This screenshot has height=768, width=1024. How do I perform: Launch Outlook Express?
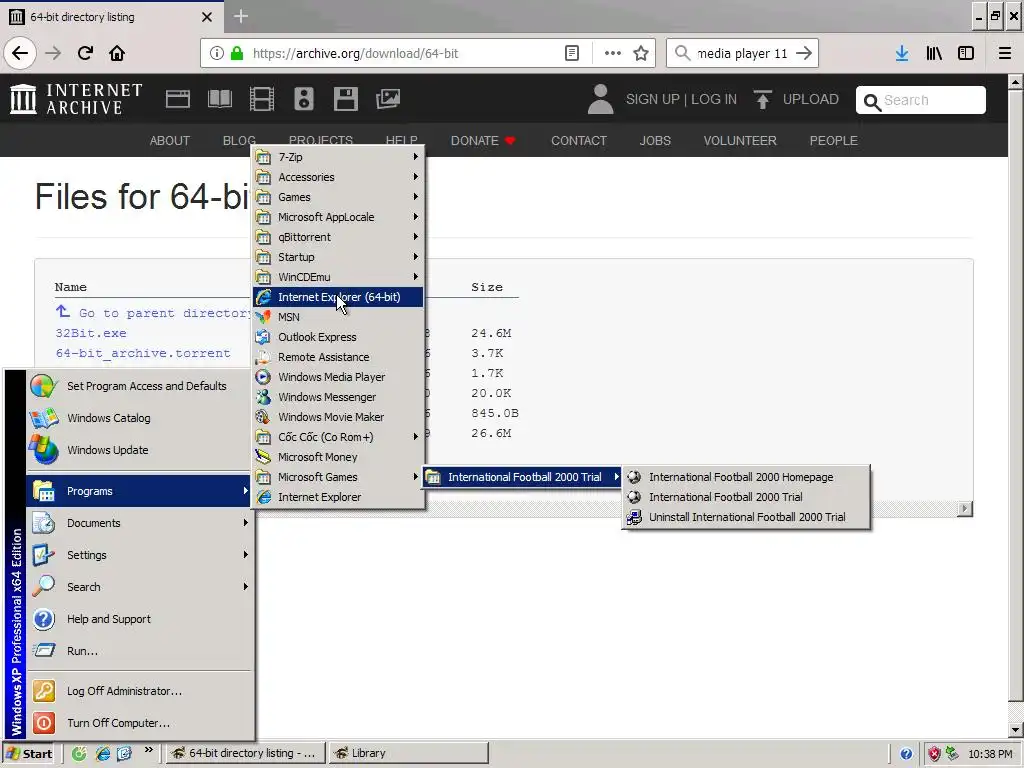coord(338,337)
